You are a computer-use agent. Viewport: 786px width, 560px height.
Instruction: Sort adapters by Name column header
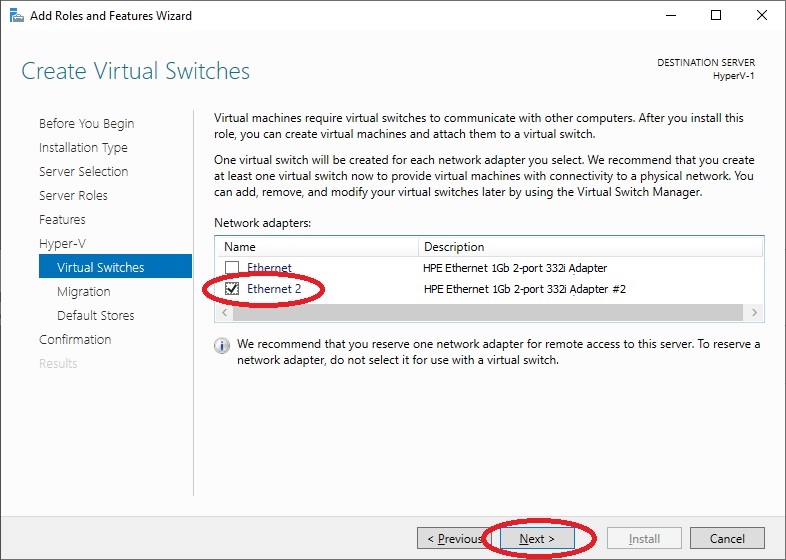pos(317,247)
